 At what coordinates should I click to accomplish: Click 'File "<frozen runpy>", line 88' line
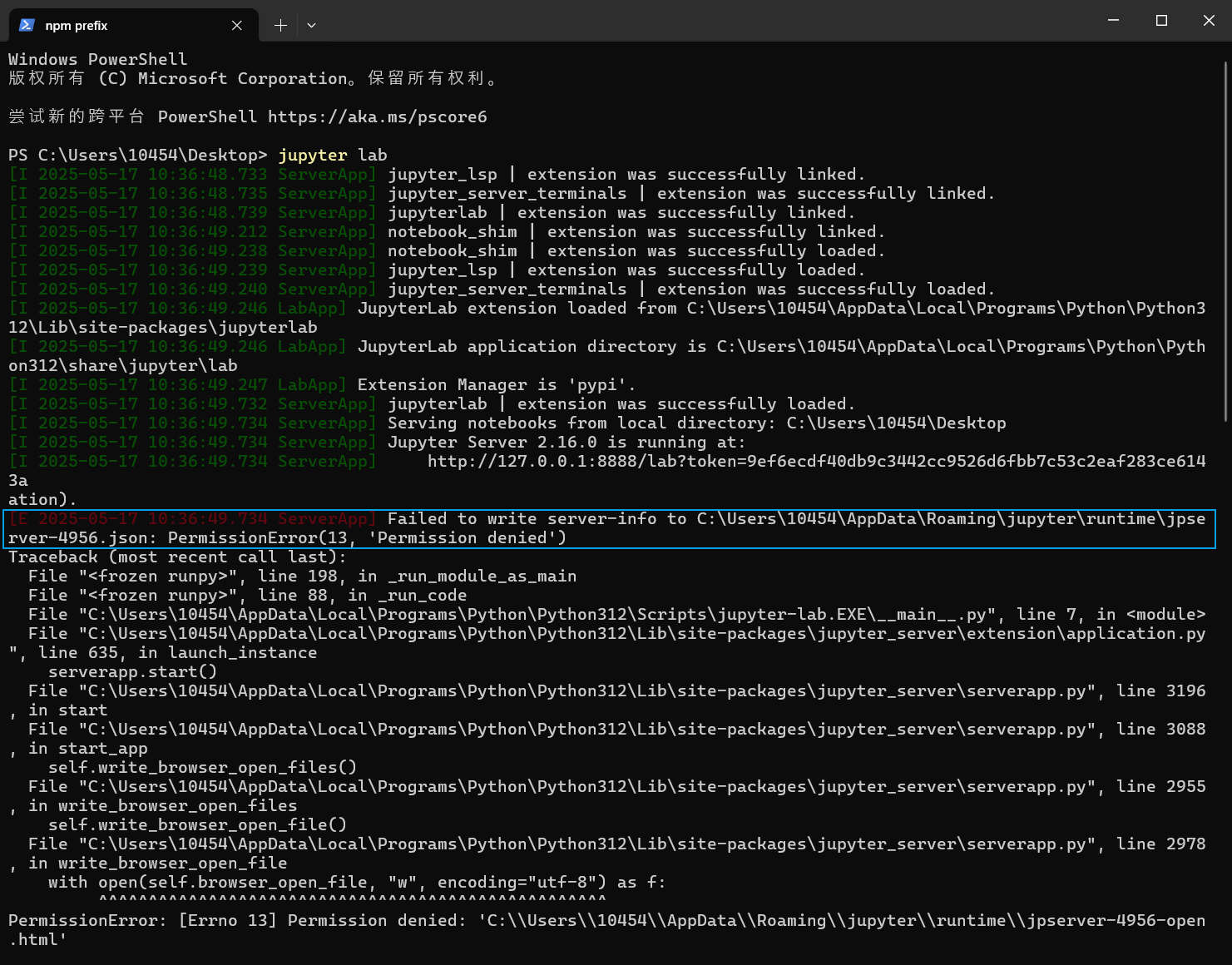[x=247, y=595]
